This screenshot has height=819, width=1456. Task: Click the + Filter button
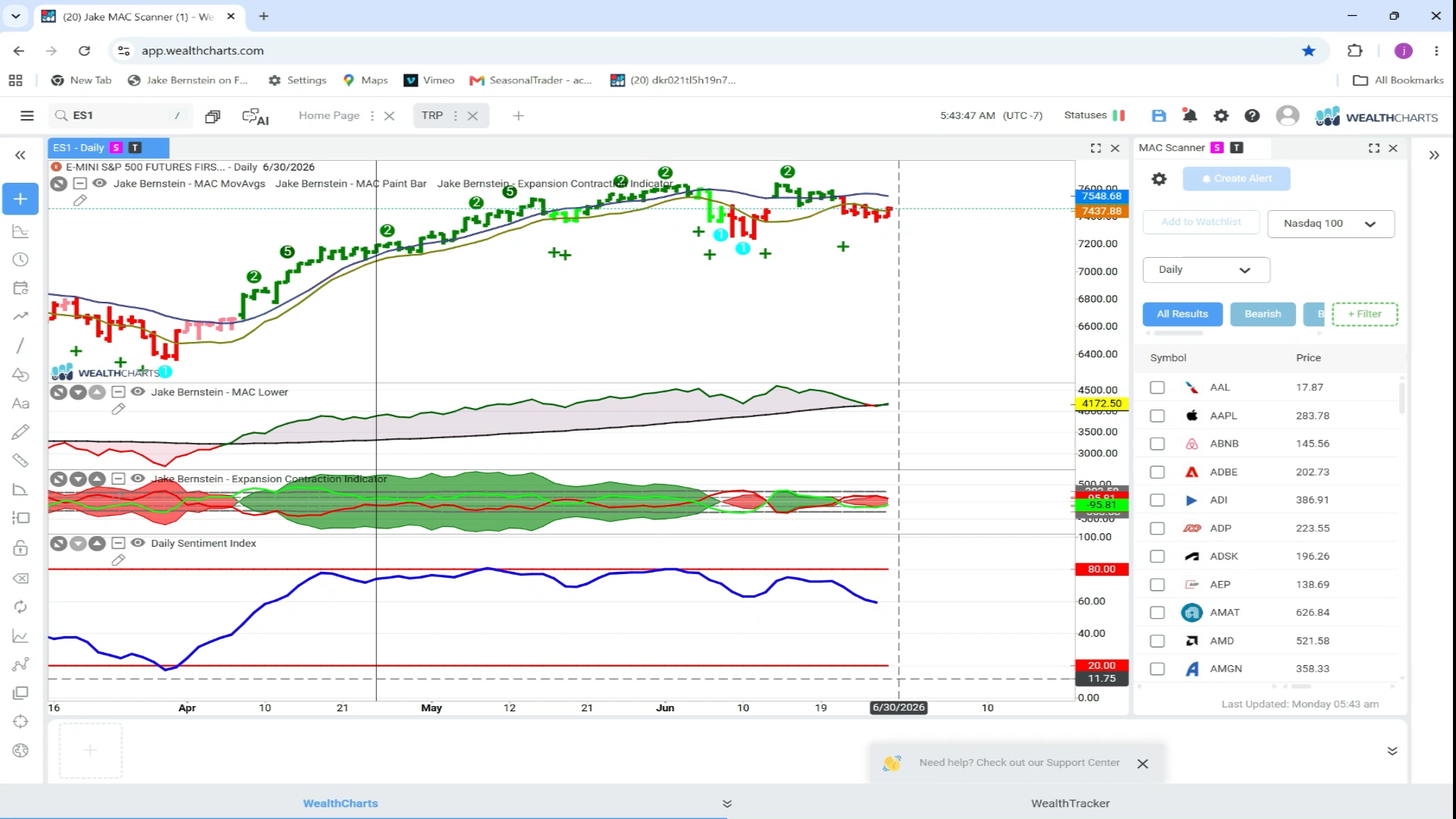tap(1364, 314)
